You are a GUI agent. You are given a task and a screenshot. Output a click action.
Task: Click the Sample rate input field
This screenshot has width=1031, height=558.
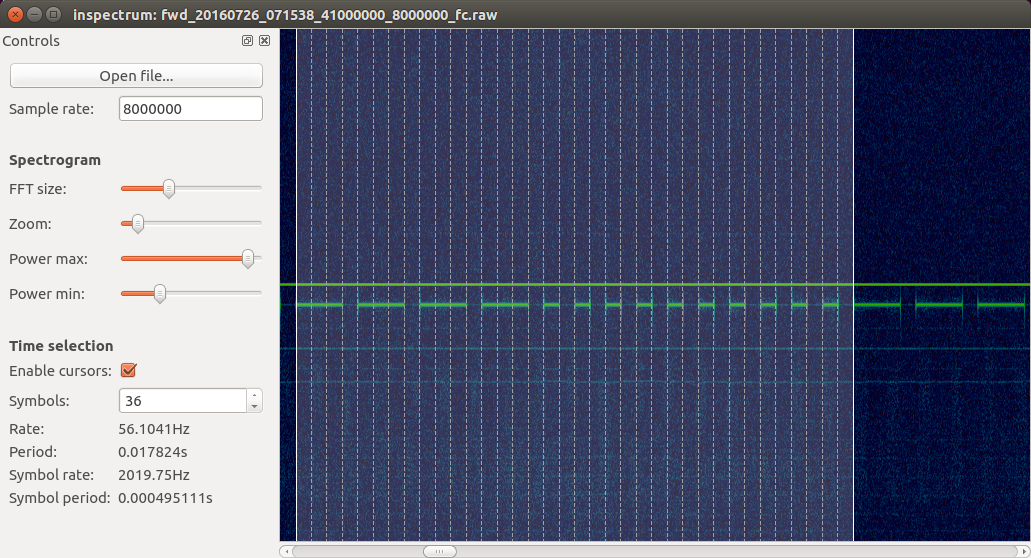coord(191,108)
